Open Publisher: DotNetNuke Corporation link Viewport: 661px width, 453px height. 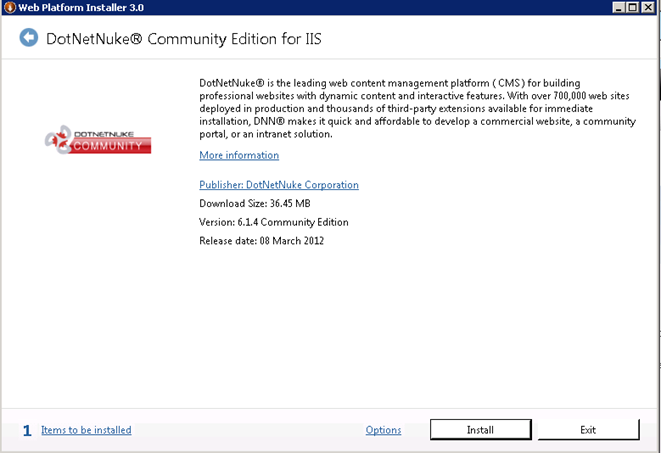point(279,185)
